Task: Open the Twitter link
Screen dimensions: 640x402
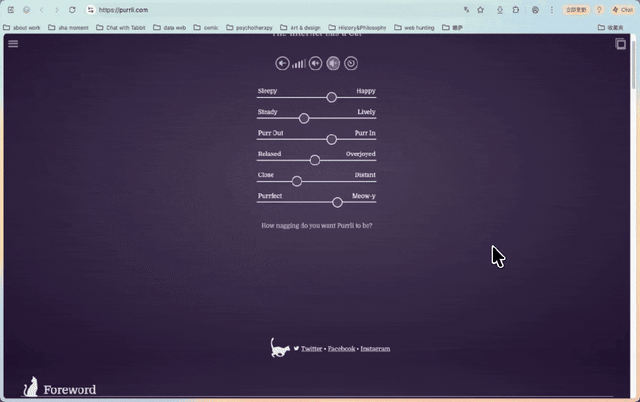Action: (311, 349)
